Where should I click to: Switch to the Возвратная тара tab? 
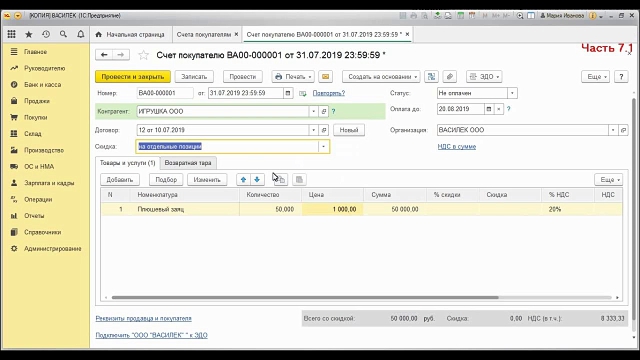(x=188, y=163)
